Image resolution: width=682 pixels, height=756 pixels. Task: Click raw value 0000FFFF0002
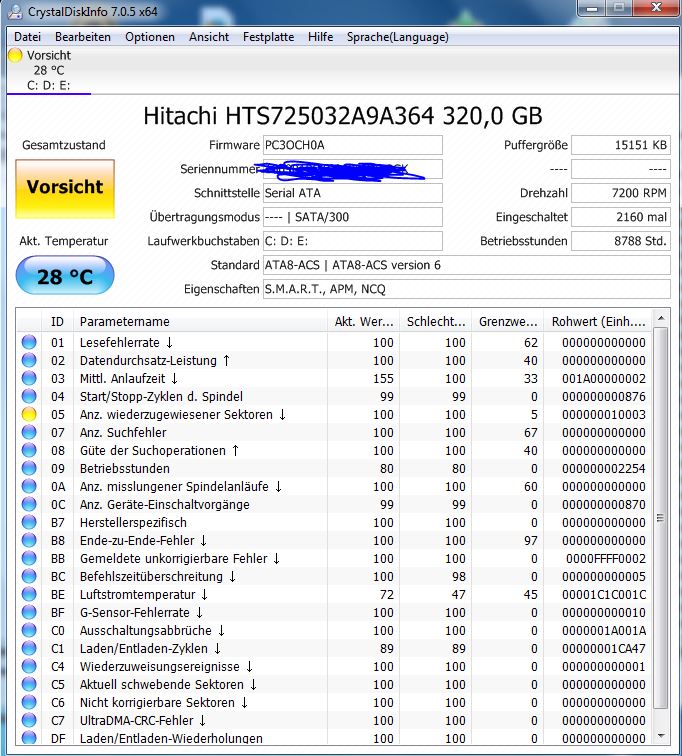click(x=605, y=558)
